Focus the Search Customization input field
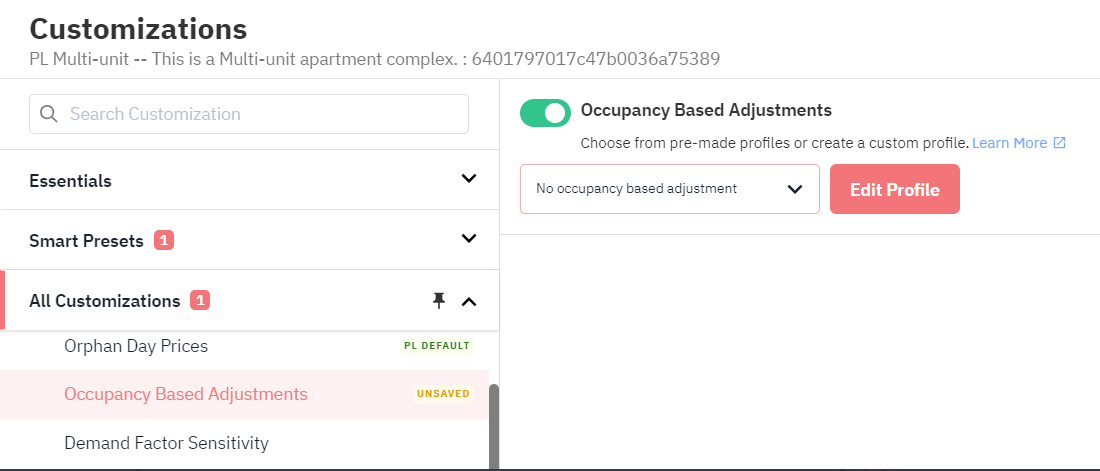 249,114
